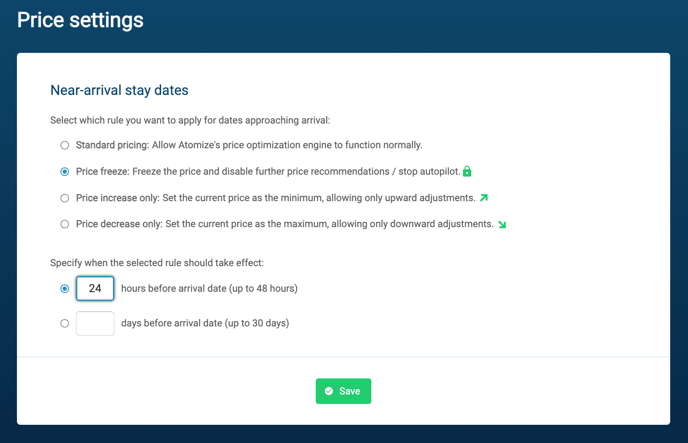The image size is (688, 443).
Task: Focus the empty days input field
Action: point(95,323)
